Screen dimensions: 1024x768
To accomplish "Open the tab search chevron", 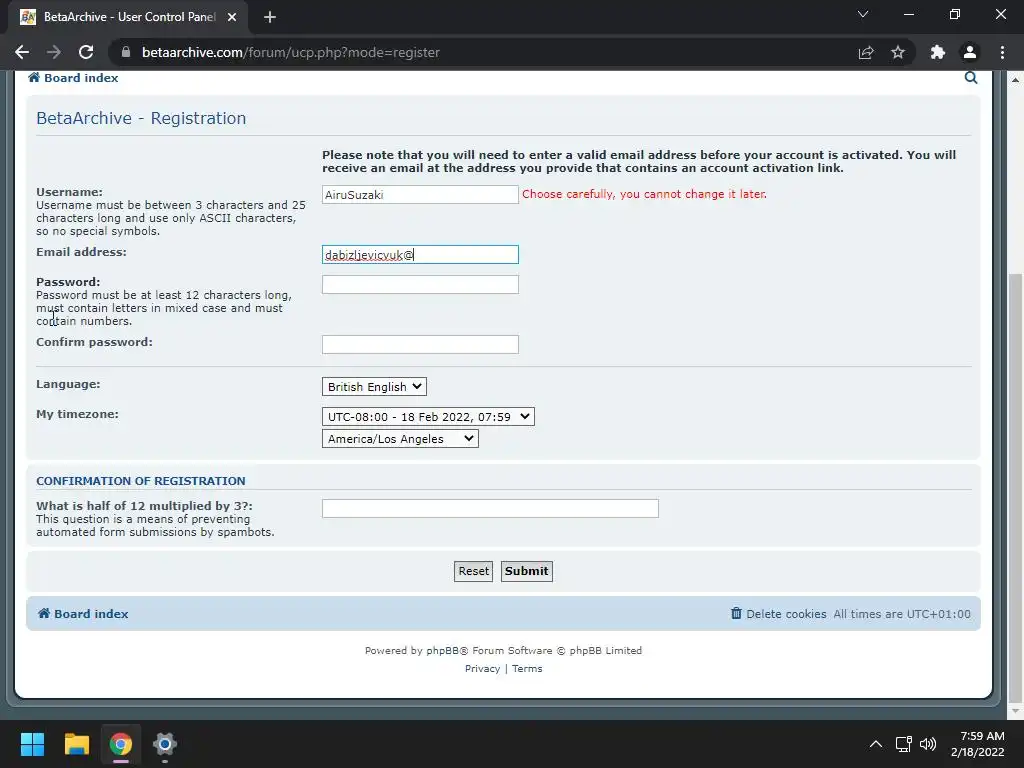I will [x=863, y=14].
